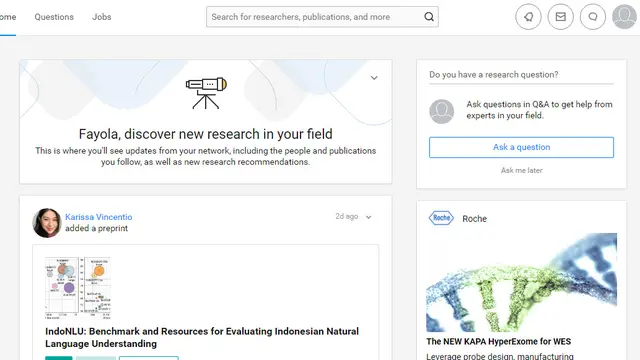Open the DNA helix ad image
The image size is (640, 360).
point(521,282)
